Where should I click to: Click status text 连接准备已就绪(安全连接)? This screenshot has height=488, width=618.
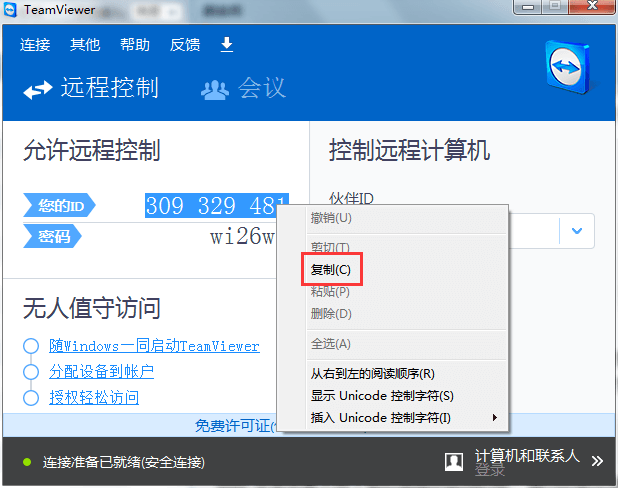coord(124,462)
